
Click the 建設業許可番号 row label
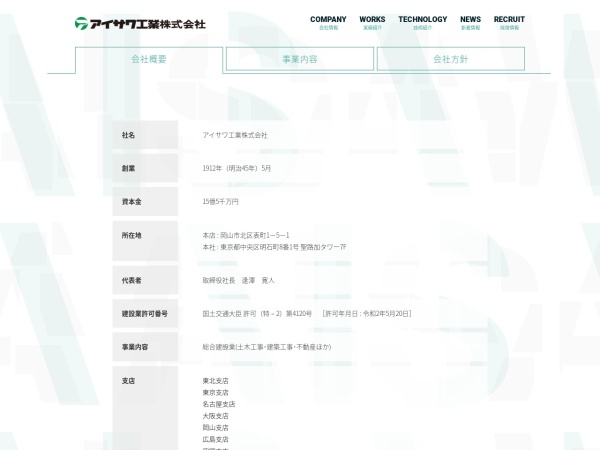coord(145,314)
